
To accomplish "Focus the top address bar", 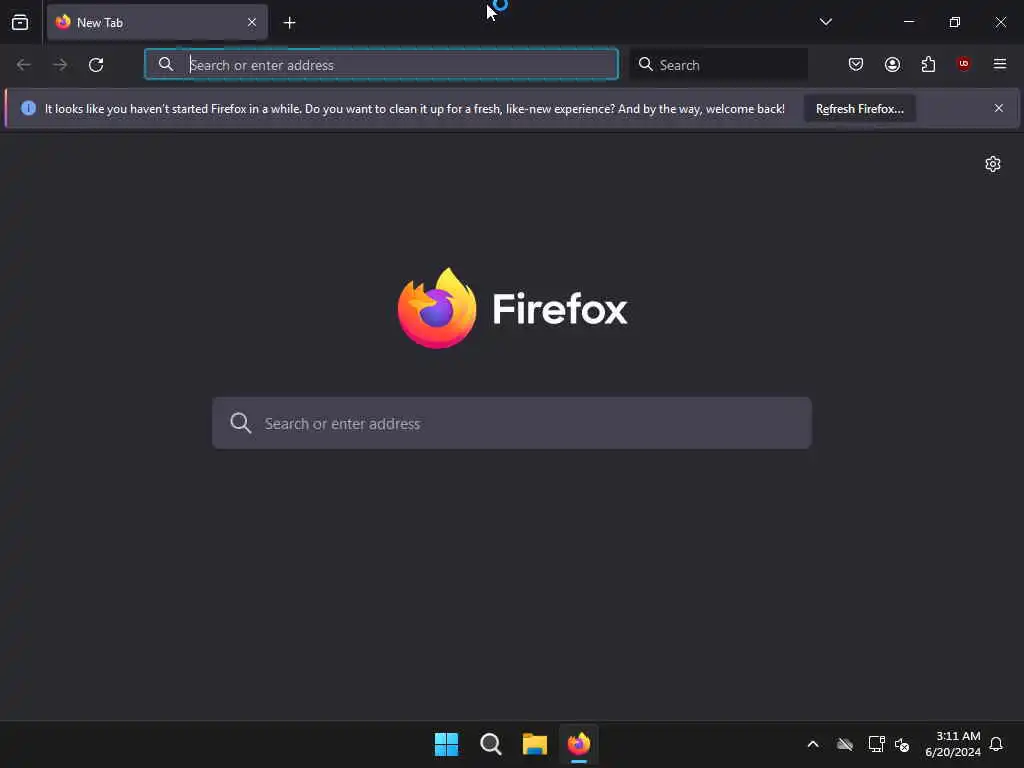I will pyautogui.click(x=381, y=64).
